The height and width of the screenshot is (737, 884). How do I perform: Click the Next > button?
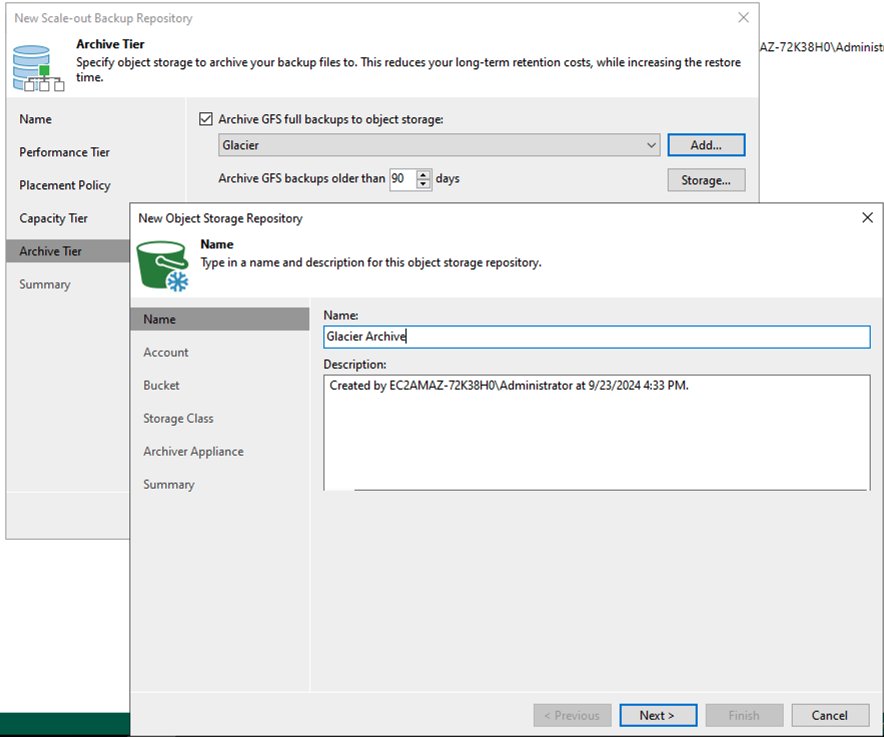tap(658, 715)
